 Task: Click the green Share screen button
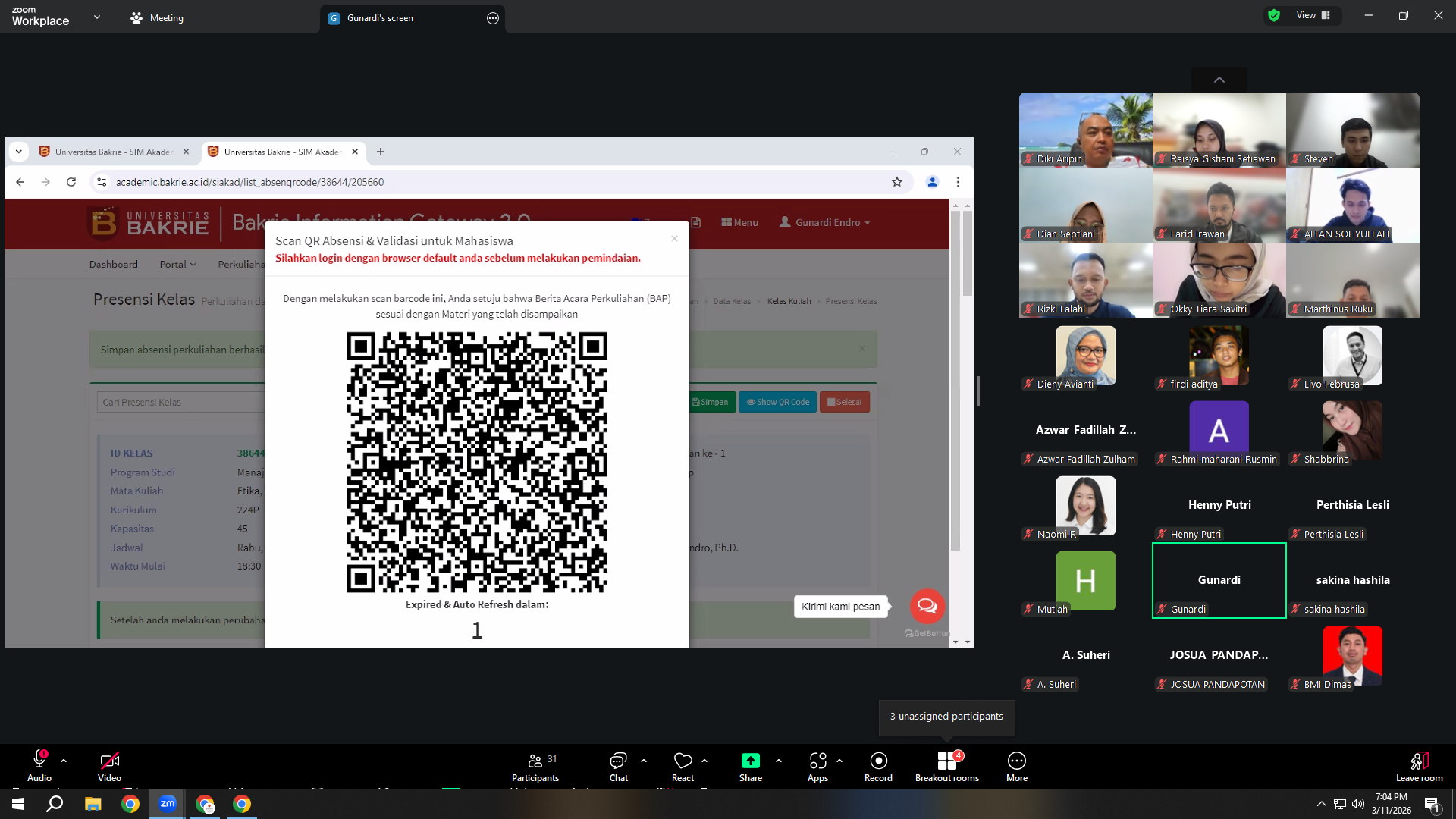pyautogui.click(x=751, y=766)
